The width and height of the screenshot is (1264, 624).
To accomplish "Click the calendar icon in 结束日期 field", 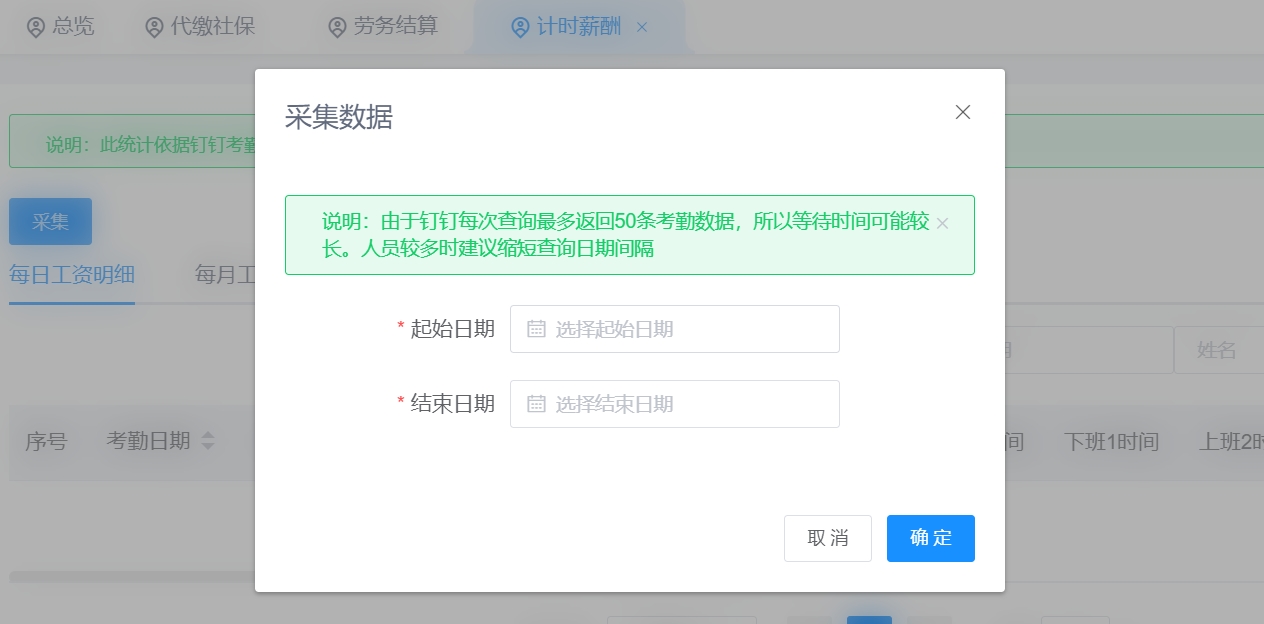I will coord(535,403).
